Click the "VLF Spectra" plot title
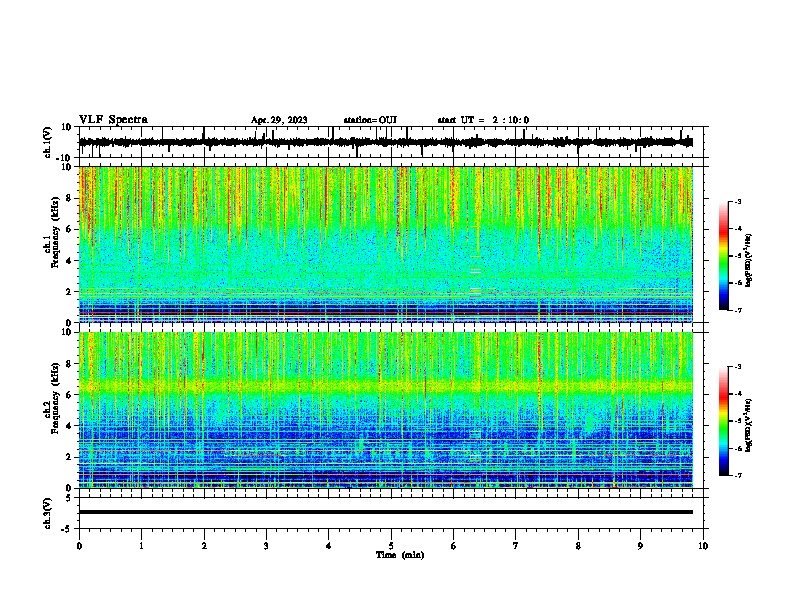This screenshot has height=612, width=792. 113,120
